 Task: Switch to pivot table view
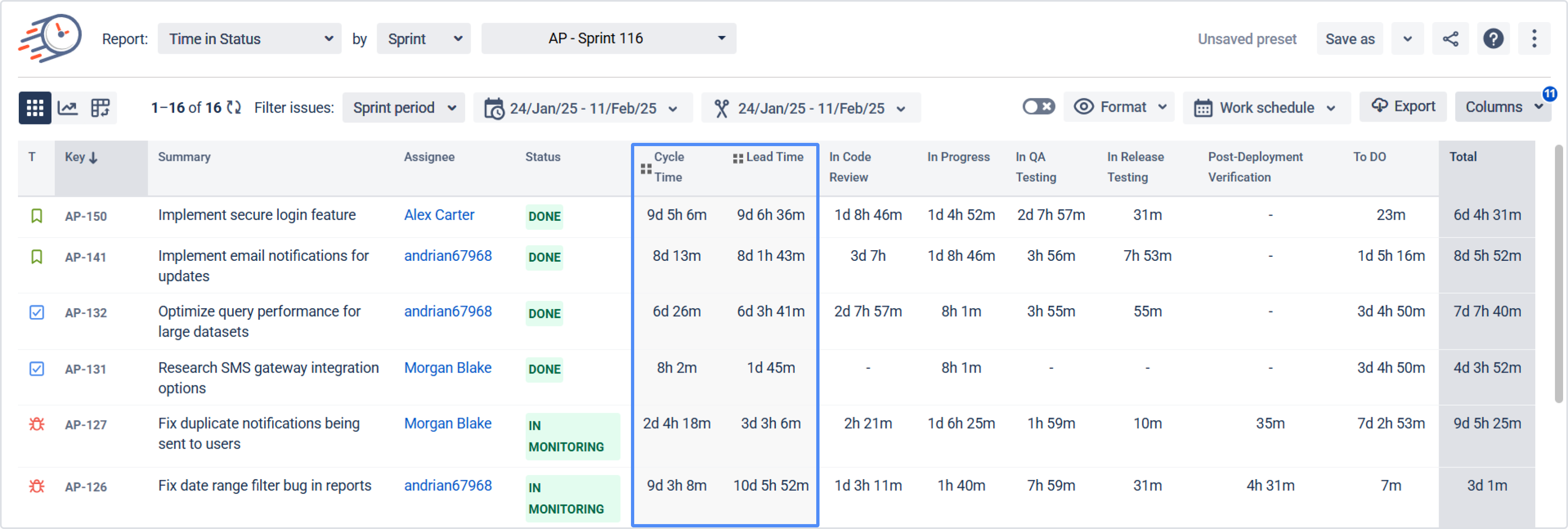[100, 108]
